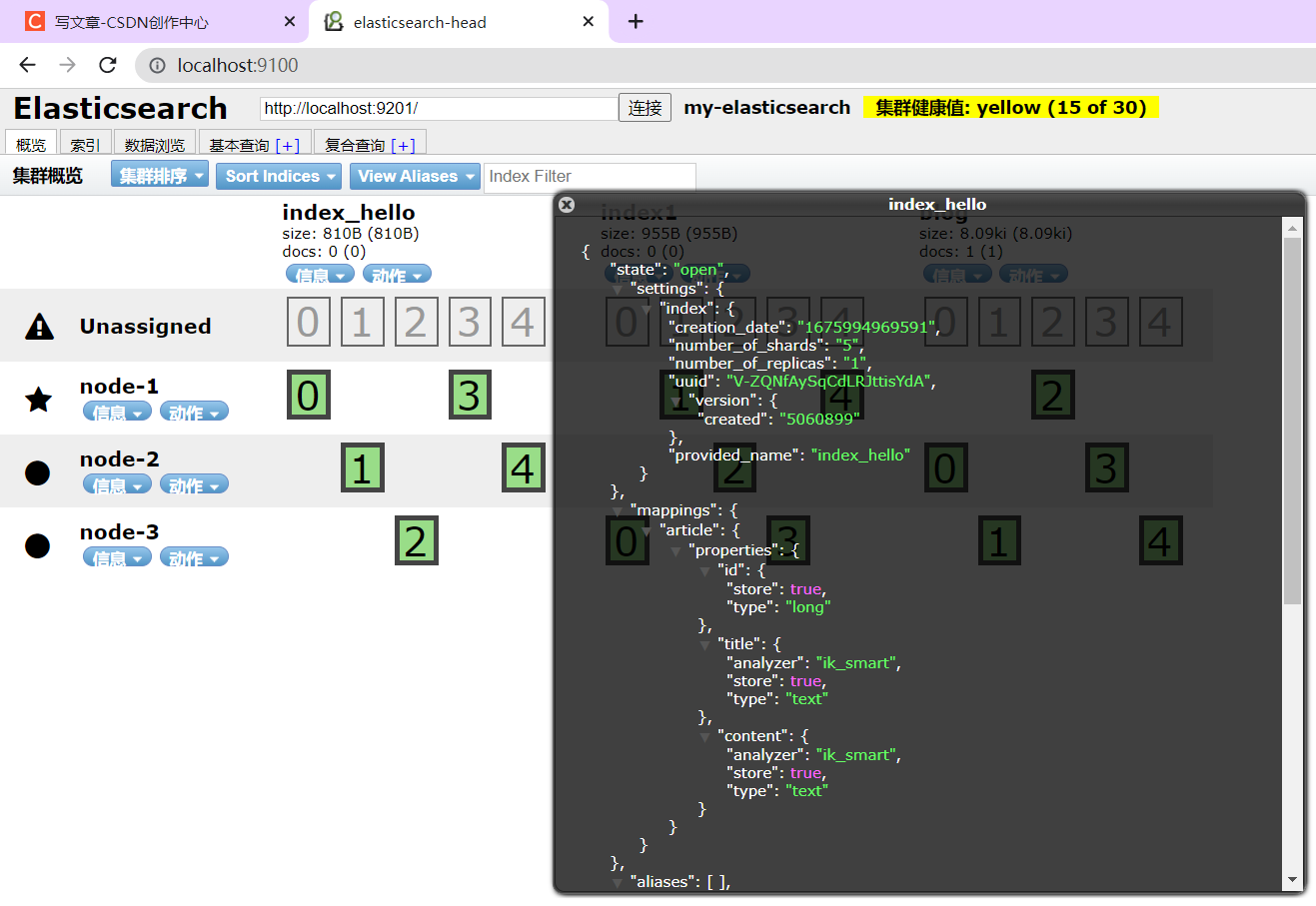Click the Unassigned warning triangle icon
This screenshot has width=1316, height=906.
click(x=39, y=326)
